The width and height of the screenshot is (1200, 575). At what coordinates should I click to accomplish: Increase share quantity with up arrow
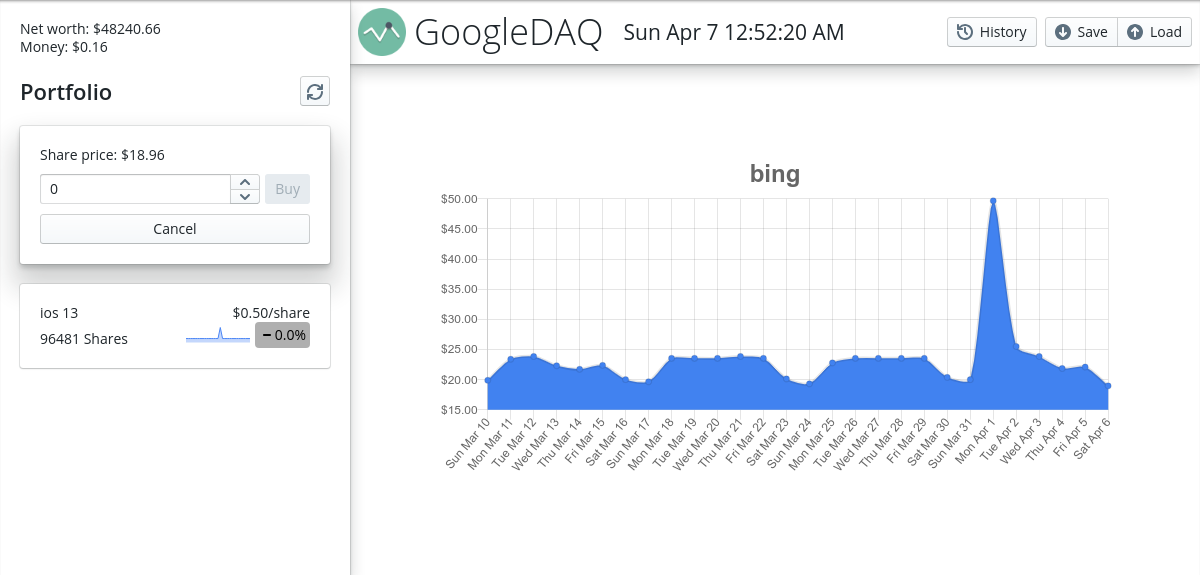pyautogui.click(x=245, y=182)
